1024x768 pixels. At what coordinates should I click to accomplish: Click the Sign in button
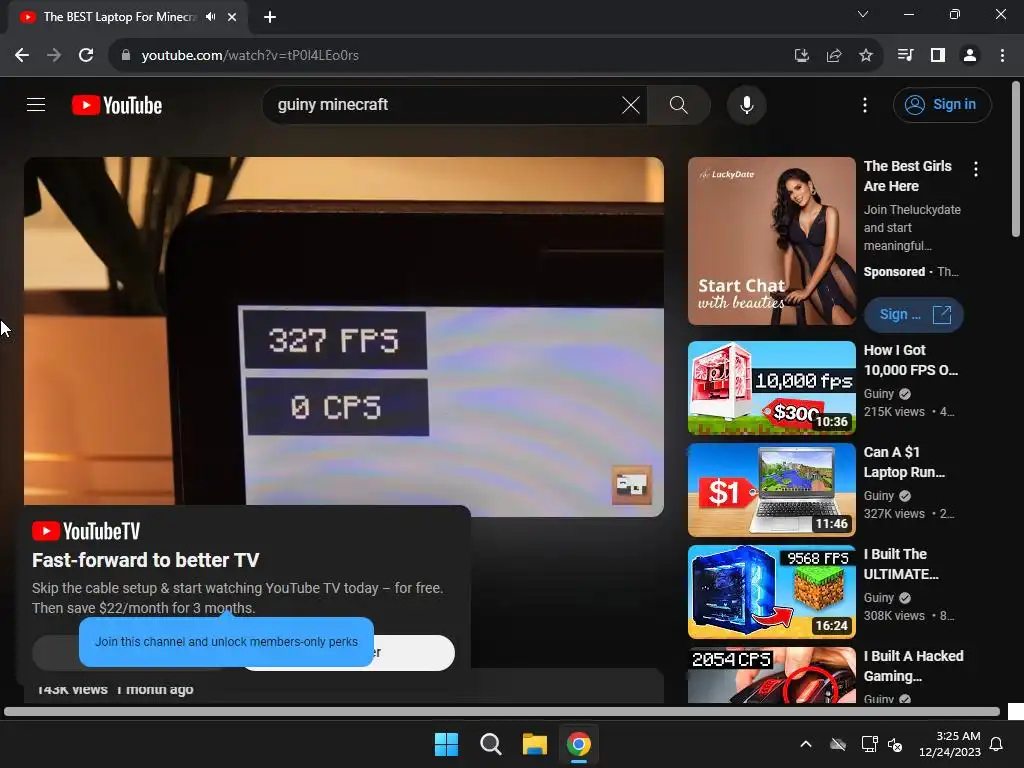pos(942,104)
